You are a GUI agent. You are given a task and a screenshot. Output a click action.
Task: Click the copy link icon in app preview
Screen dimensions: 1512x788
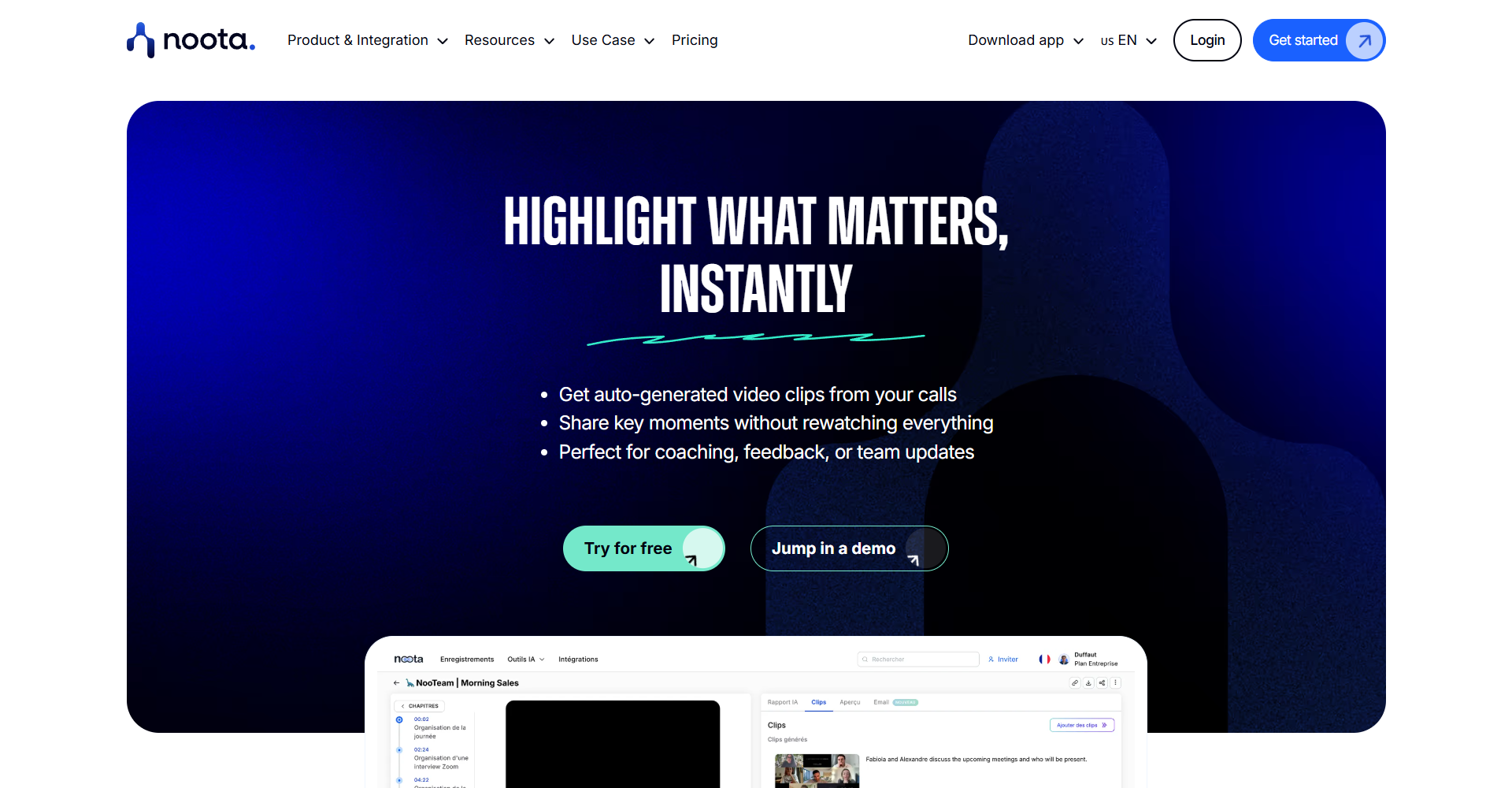(x=1075, y=683)
